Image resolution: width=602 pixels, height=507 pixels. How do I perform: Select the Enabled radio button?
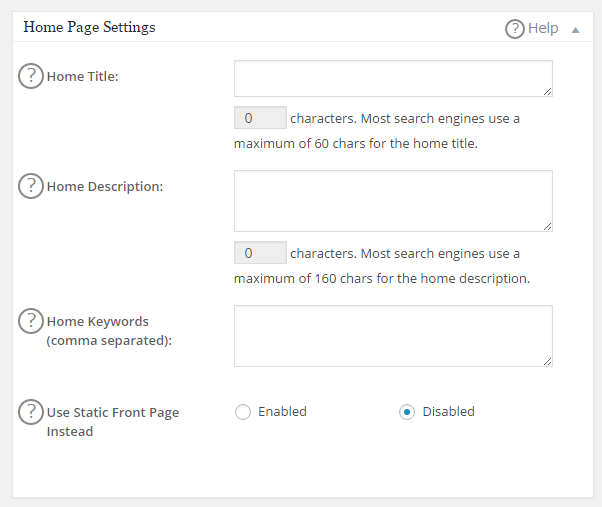(x=242, y=412)
